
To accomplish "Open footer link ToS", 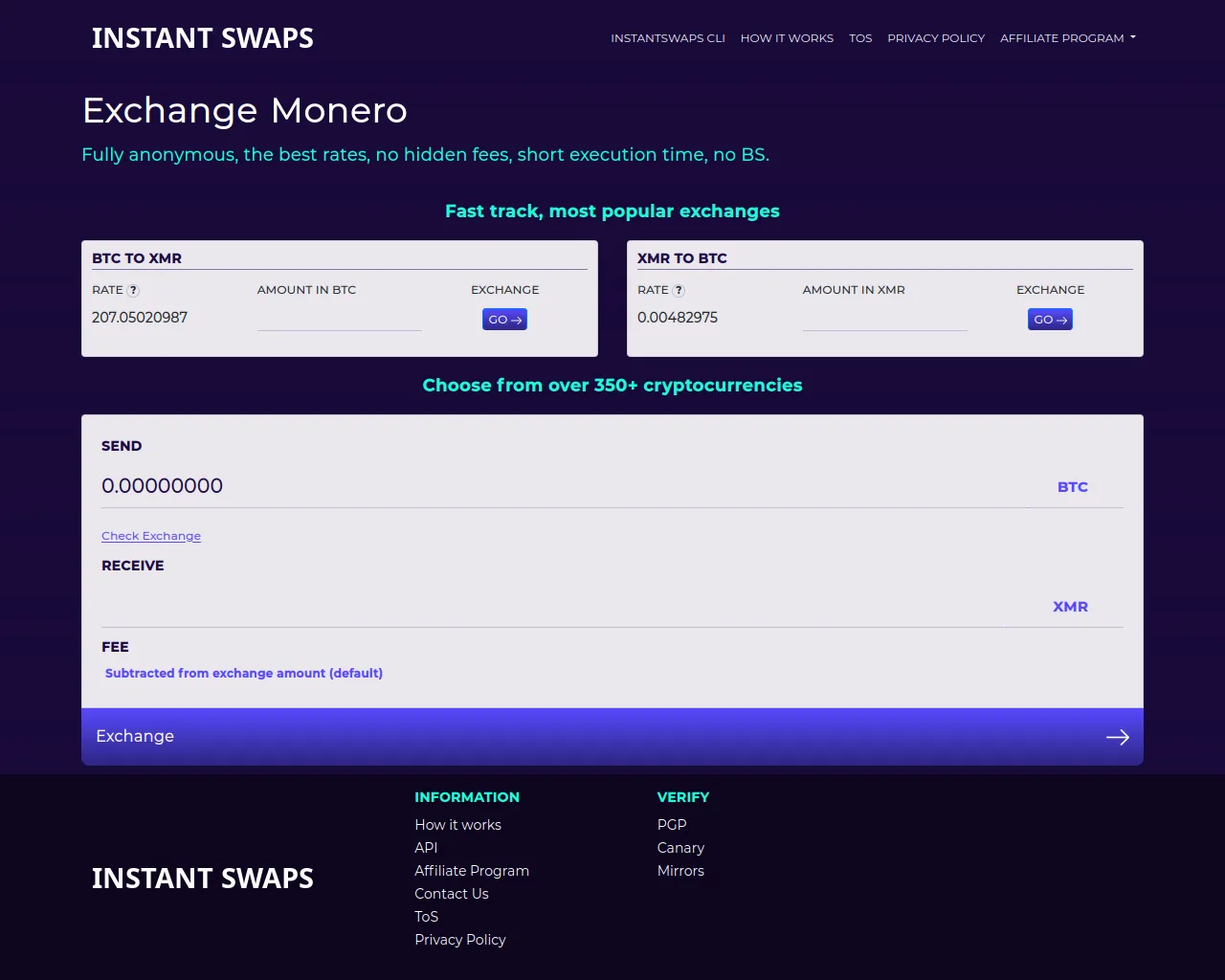I will (427, 917).
